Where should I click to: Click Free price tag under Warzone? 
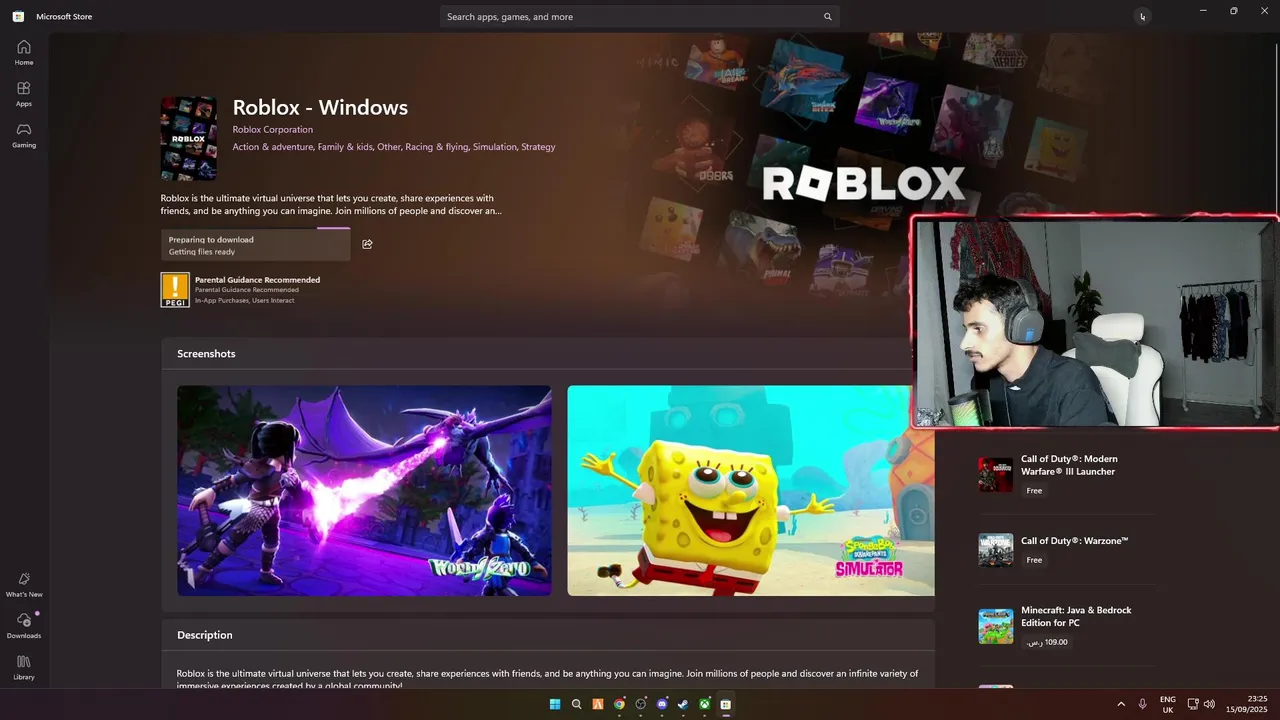(x=1034, y=560)
